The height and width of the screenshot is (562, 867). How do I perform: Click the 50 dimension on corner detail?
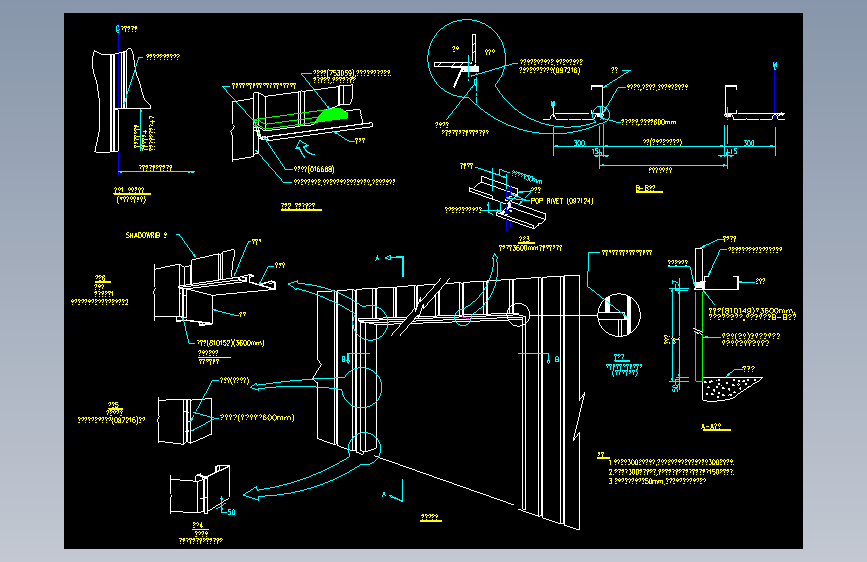point(231,512)
